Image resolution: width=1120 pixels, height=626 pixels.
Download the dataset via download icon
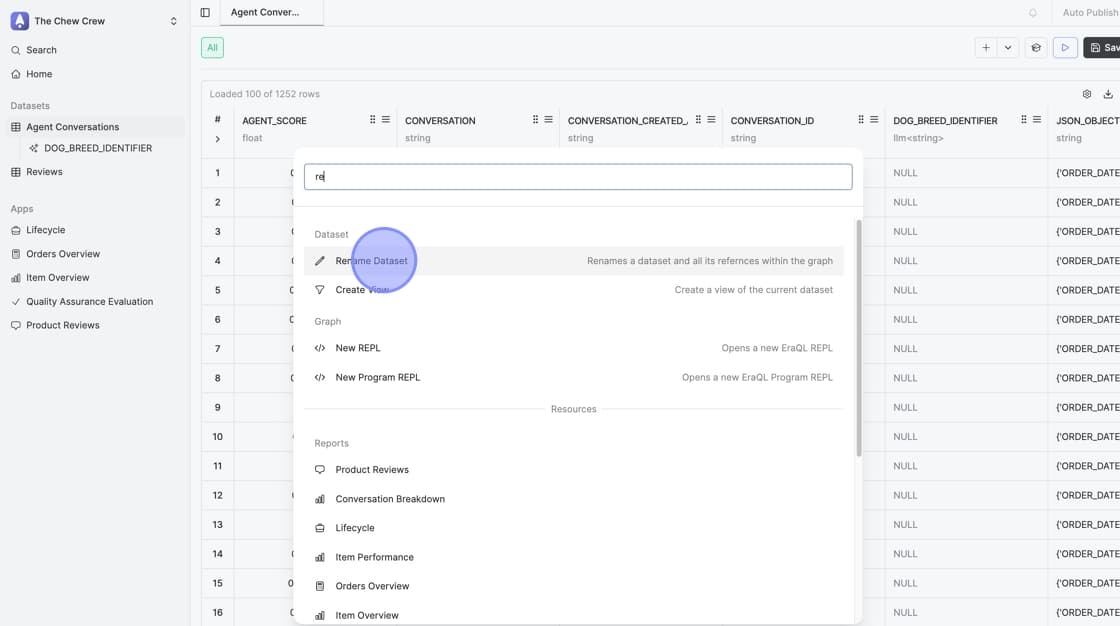tap(1108, 94)
